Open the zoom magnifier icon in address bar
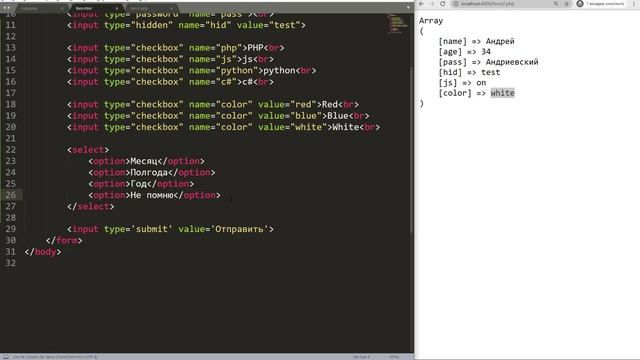 click(556, 4)
